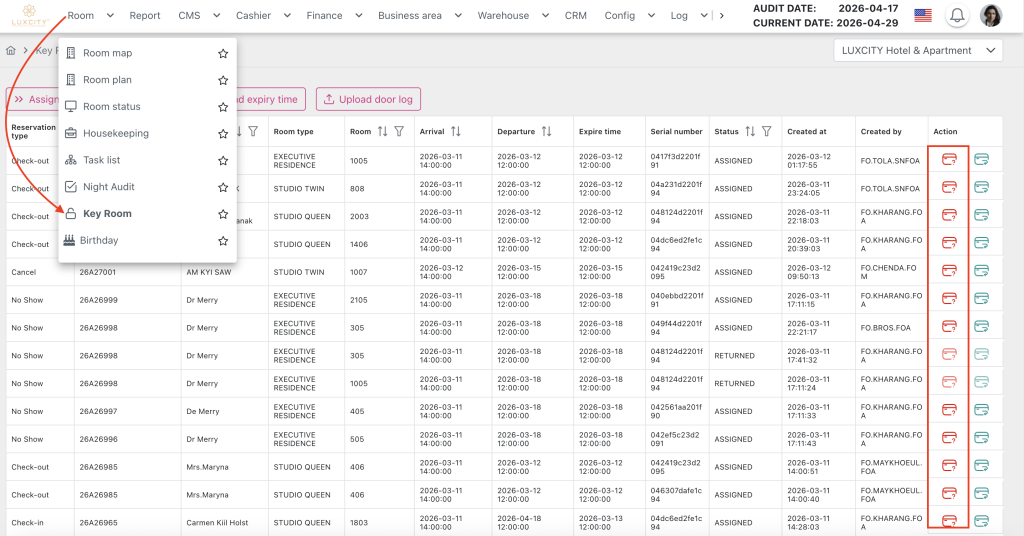Screen dimensions: 1024x536
Task: Click red key card icon for room 808
Action: 949,187
